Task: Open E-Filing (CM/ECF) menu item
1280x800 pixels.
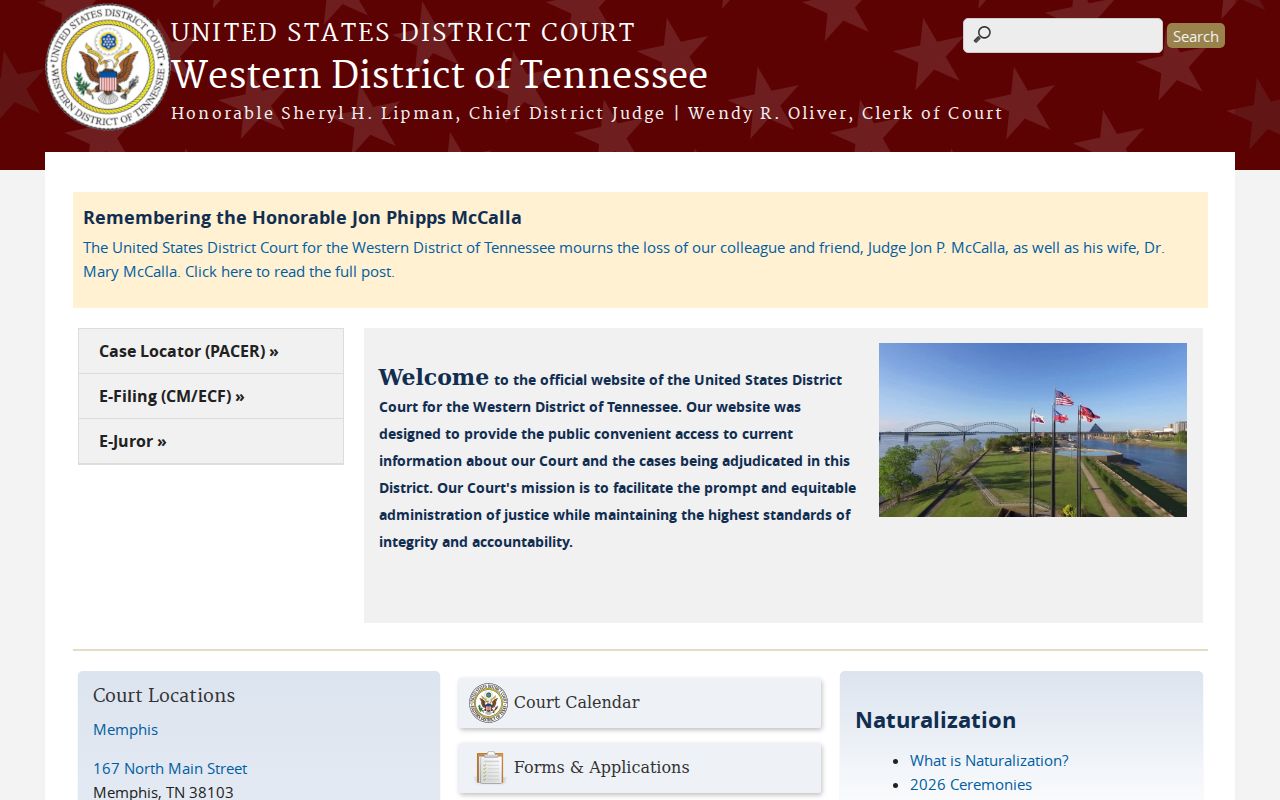Action: pyautogui.click(x=211, y=396)
